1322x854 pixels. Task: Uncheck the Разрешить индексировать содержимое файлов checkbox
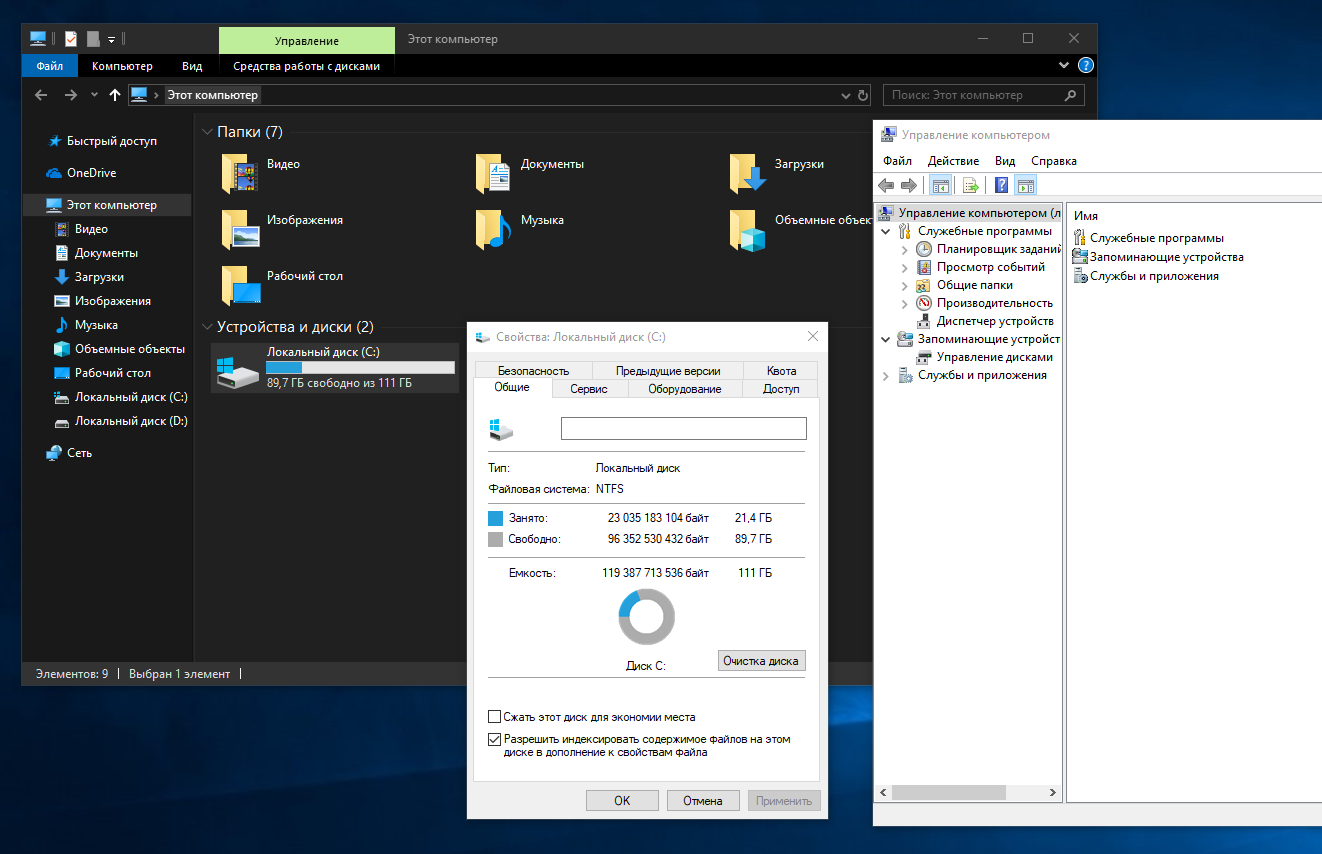point(494,740)
